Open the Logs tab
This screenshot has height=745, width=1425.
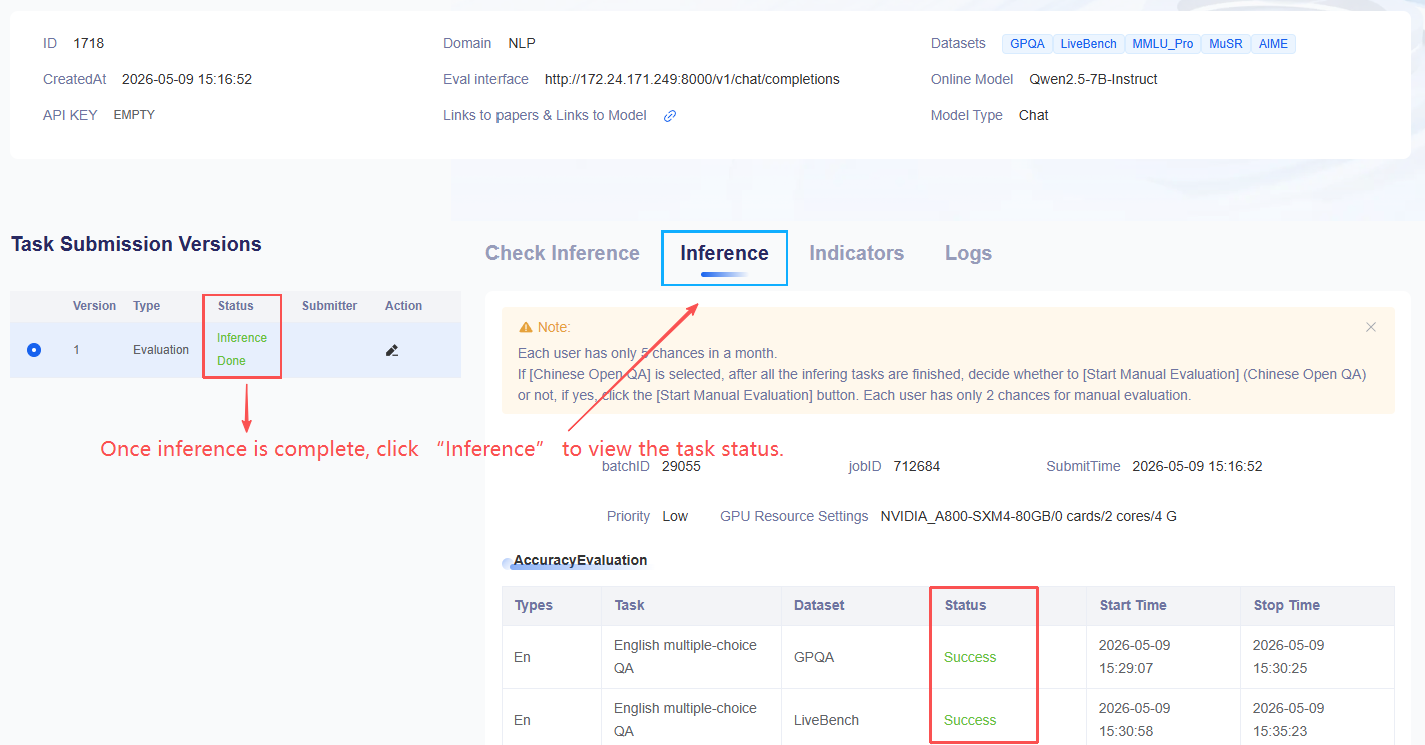click(x=968, y=253)
